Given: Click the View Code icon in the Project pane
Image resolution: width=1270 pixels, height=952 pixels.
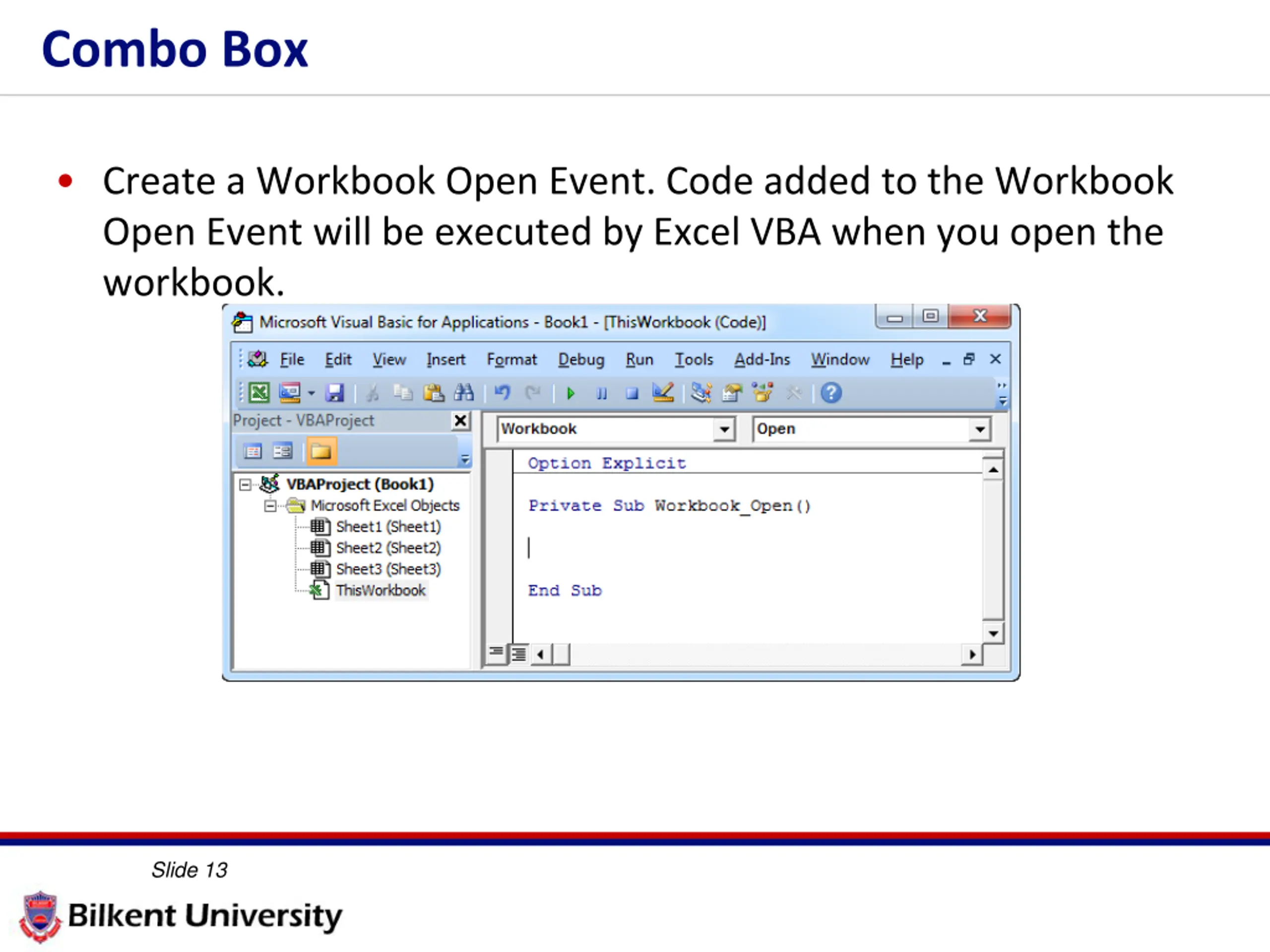Looking at the screenshot, I should tap(253, 452).
